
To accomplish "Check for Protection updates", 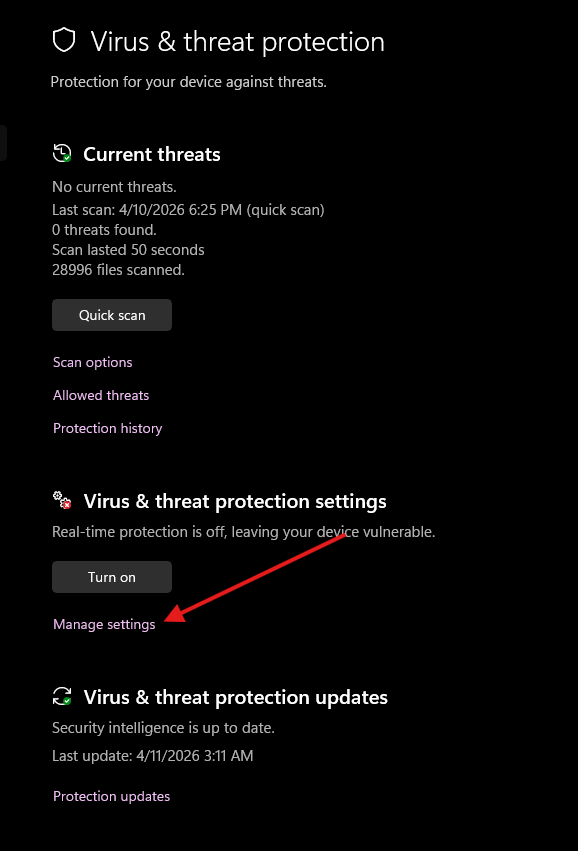I will point(111,795).
